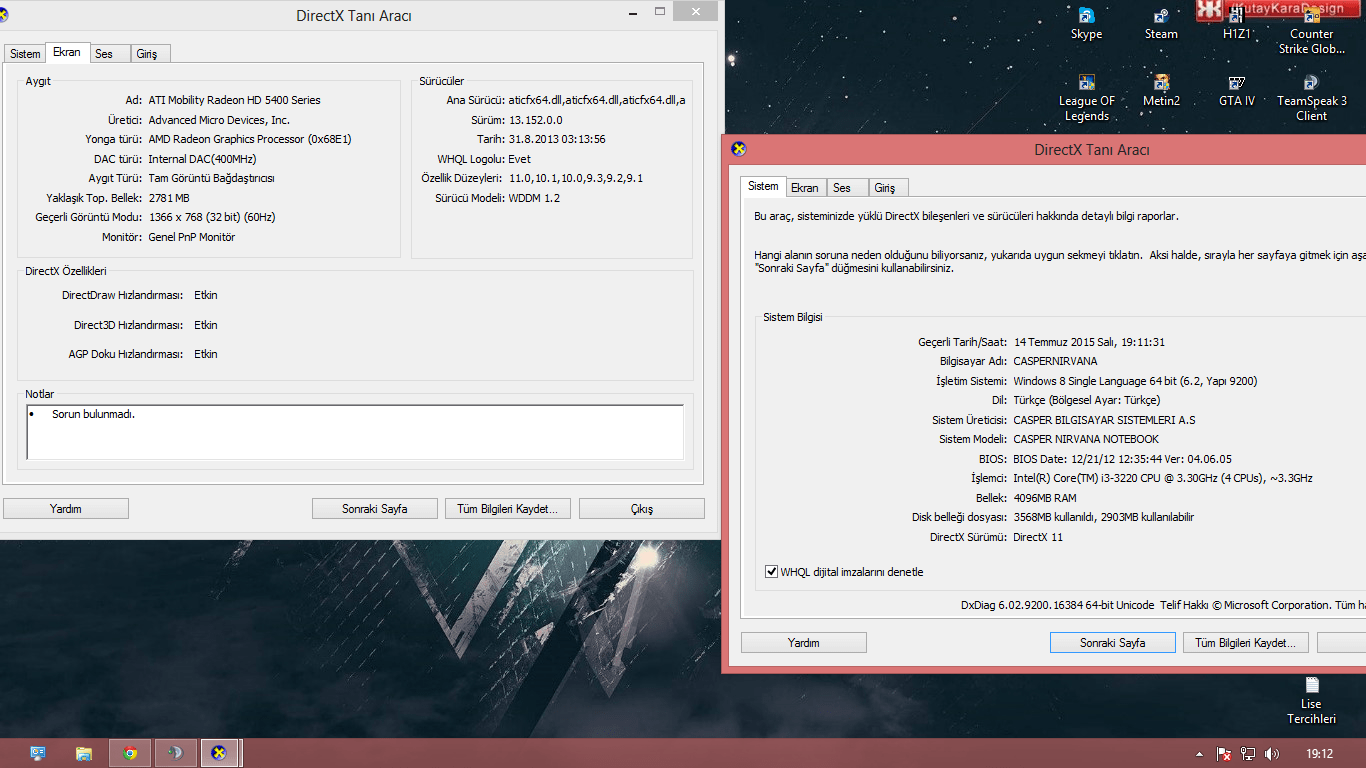Click the DirectX Tanı Aracı taskbar button

pos(220,753)
